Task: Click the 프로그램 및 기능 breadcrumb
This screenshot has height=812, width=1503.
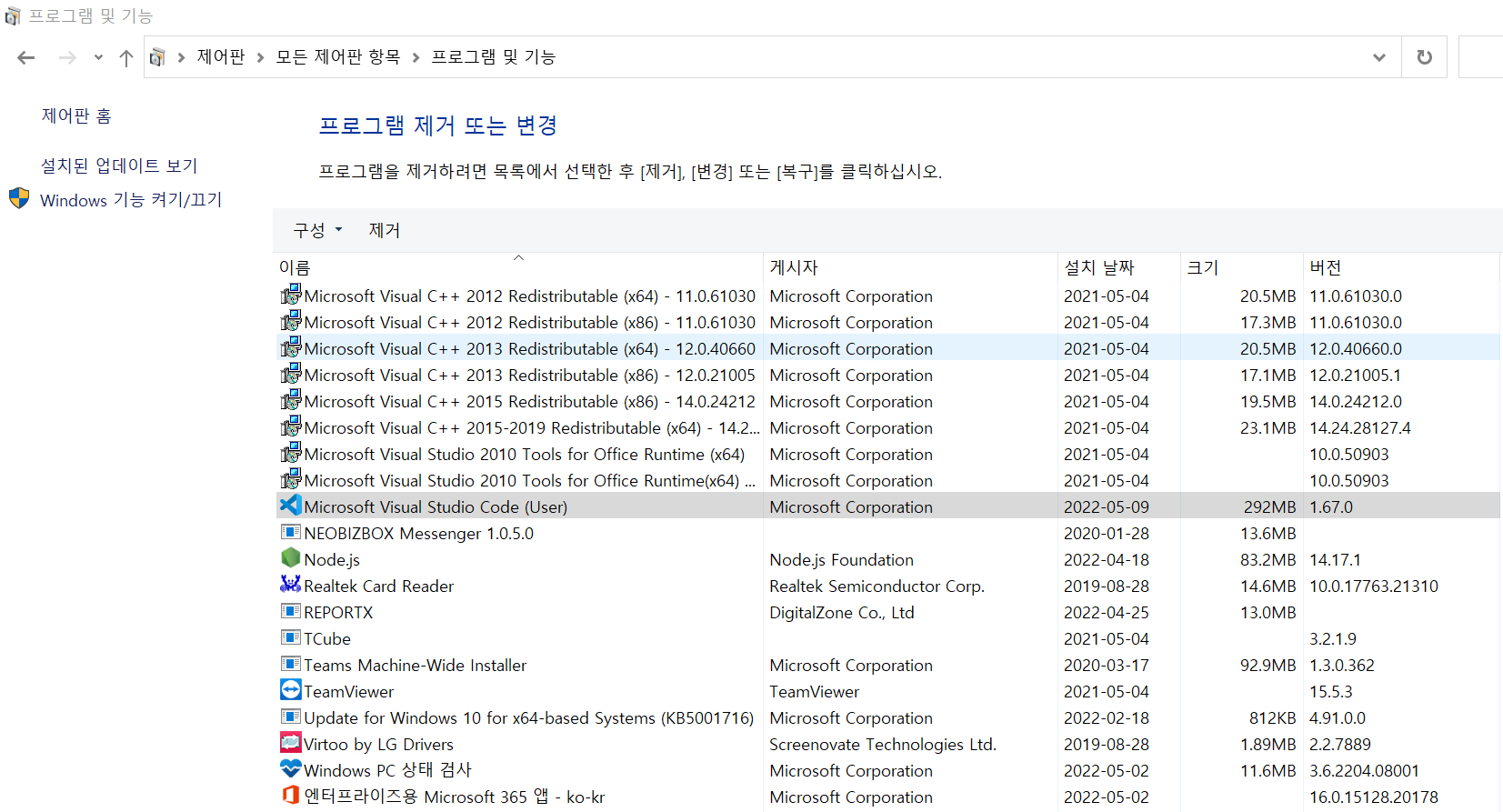Action: pyautogui.click(x=494, y=57)
